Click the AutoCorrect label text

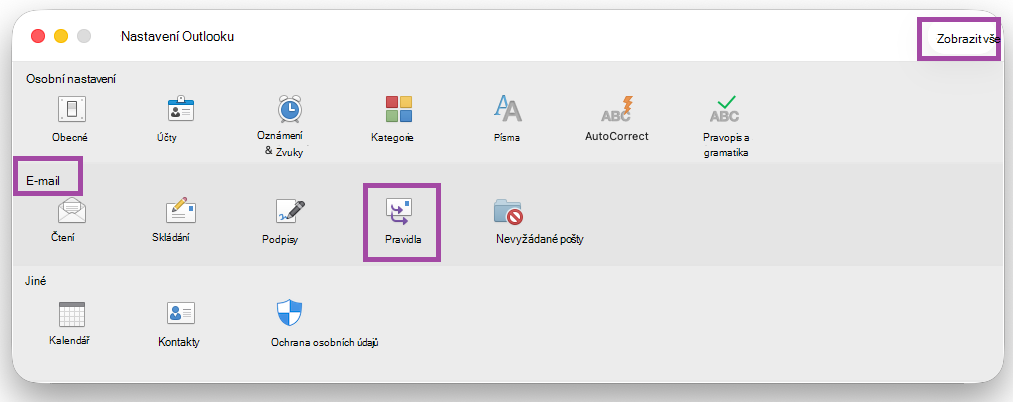point(616,136)
